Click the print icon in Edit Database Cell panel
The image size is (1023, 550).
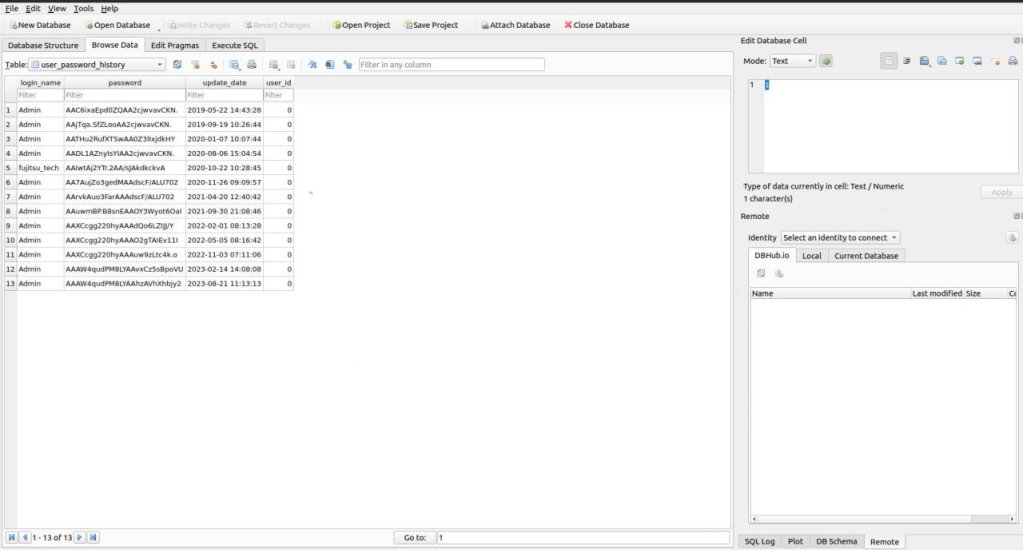pyautogui.click(x=1012, y=61)
